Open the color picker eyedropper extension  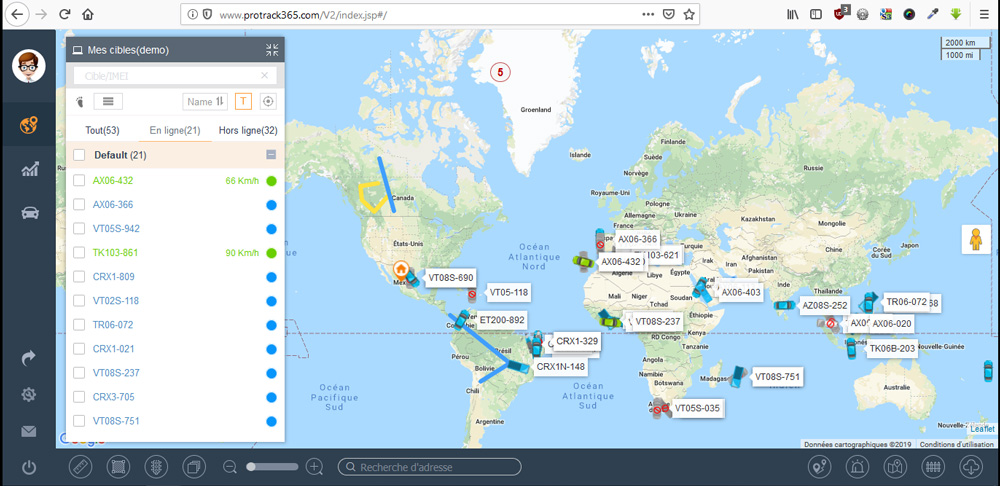(932, 14)
